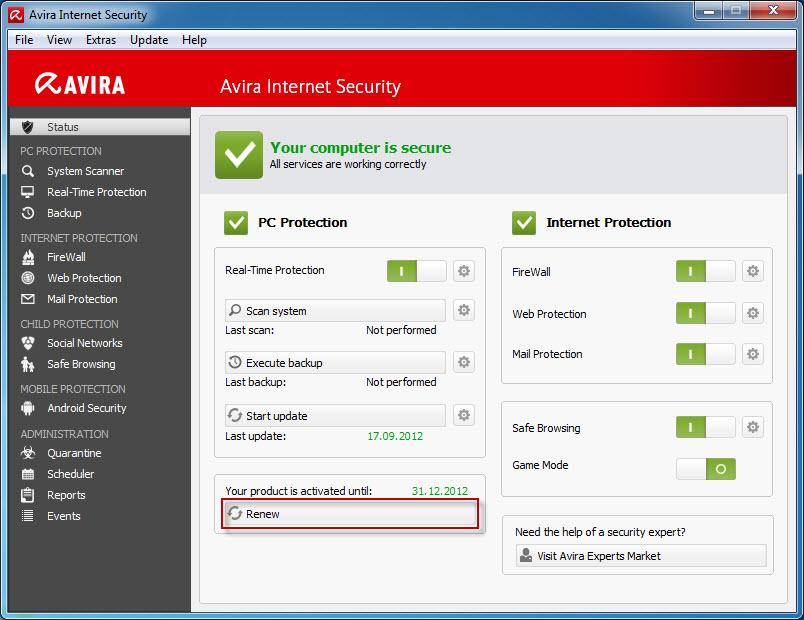Select Safe Browsing label in sidebar

[82, 364]
